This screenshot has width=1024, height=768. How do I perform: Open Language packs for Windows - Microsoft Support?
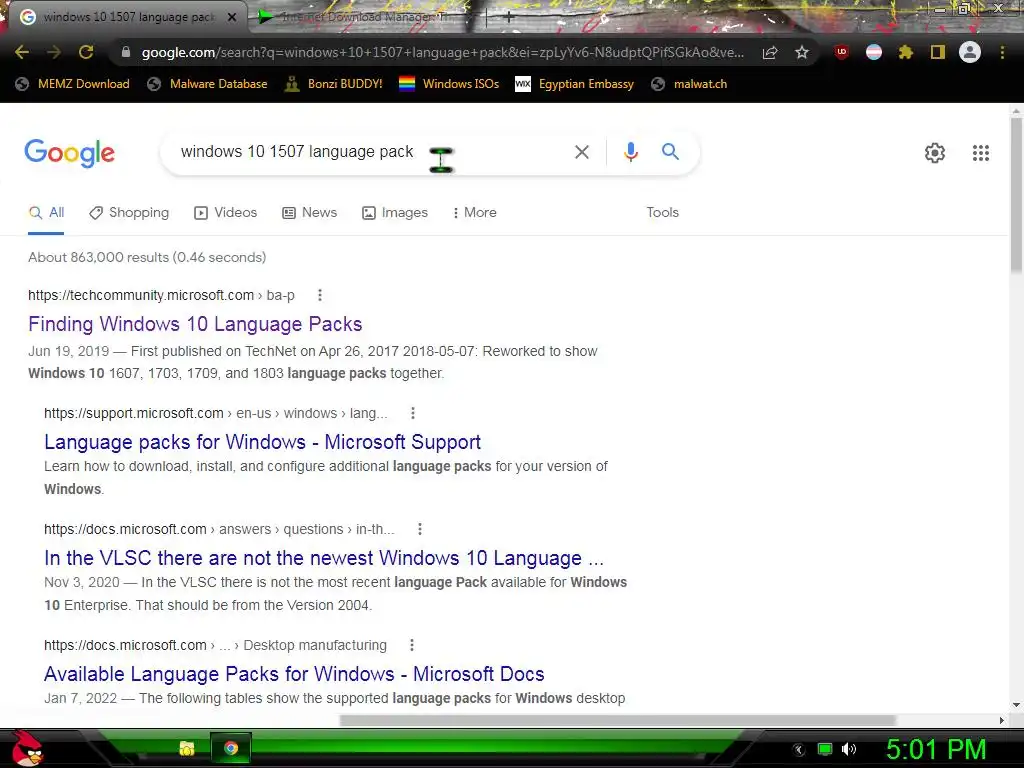point(263,442)
